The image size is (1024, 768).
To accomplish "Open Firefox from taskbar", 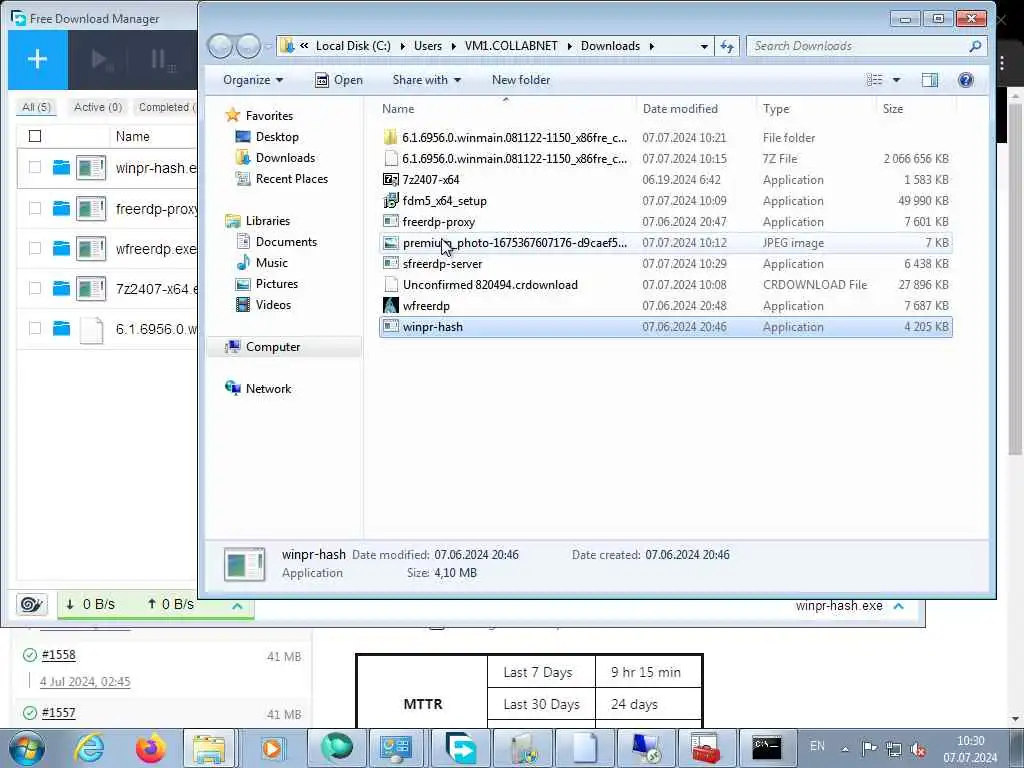I will (150, 748).
